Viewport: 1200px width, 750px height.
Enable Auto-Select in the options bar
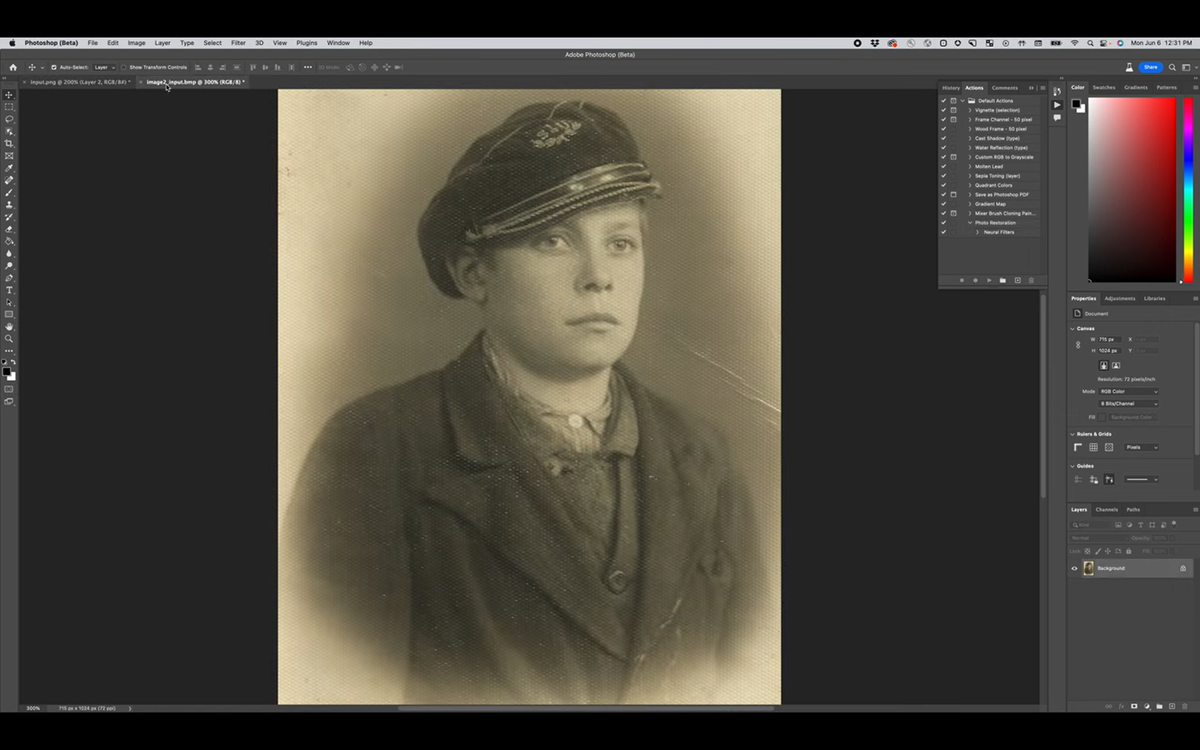click(55, 67)
